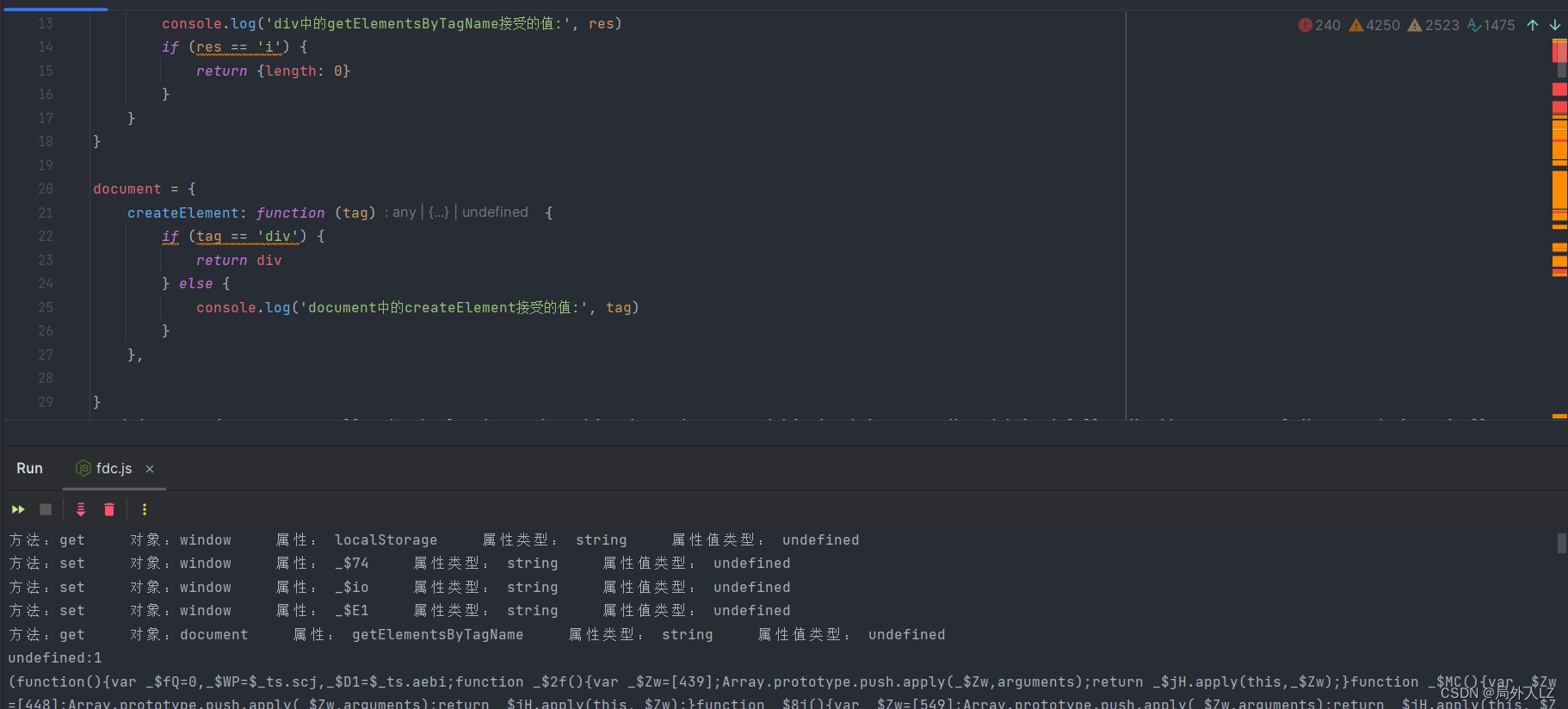Click the createElement function name
The image size is (1568, 709).
[182, 213]
